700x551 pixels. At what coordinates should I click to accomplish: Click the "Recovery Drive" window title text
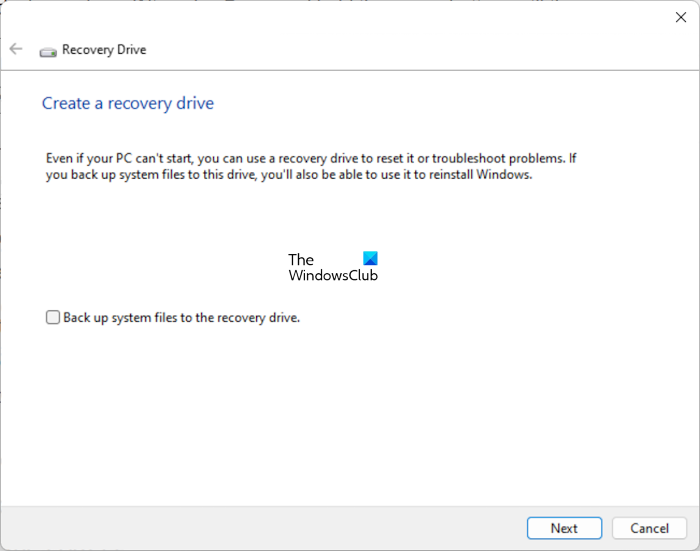104,50
